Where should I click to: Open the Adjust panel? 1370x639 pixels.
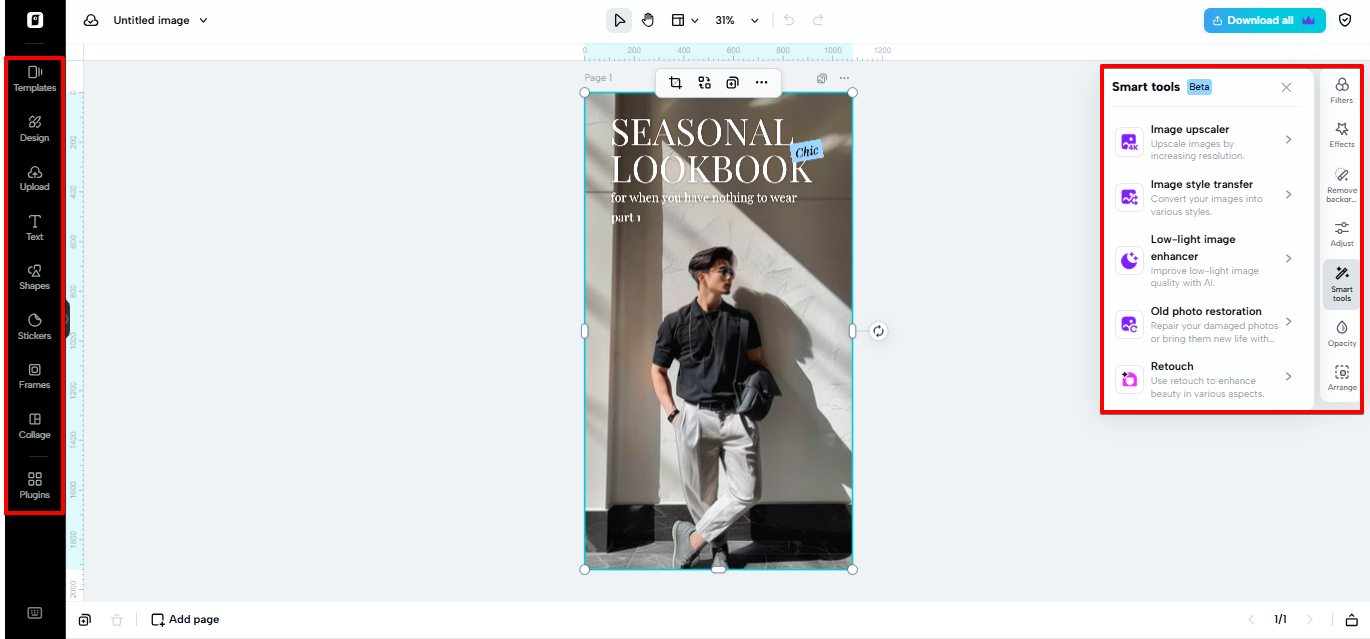(x=1341, y=232)
